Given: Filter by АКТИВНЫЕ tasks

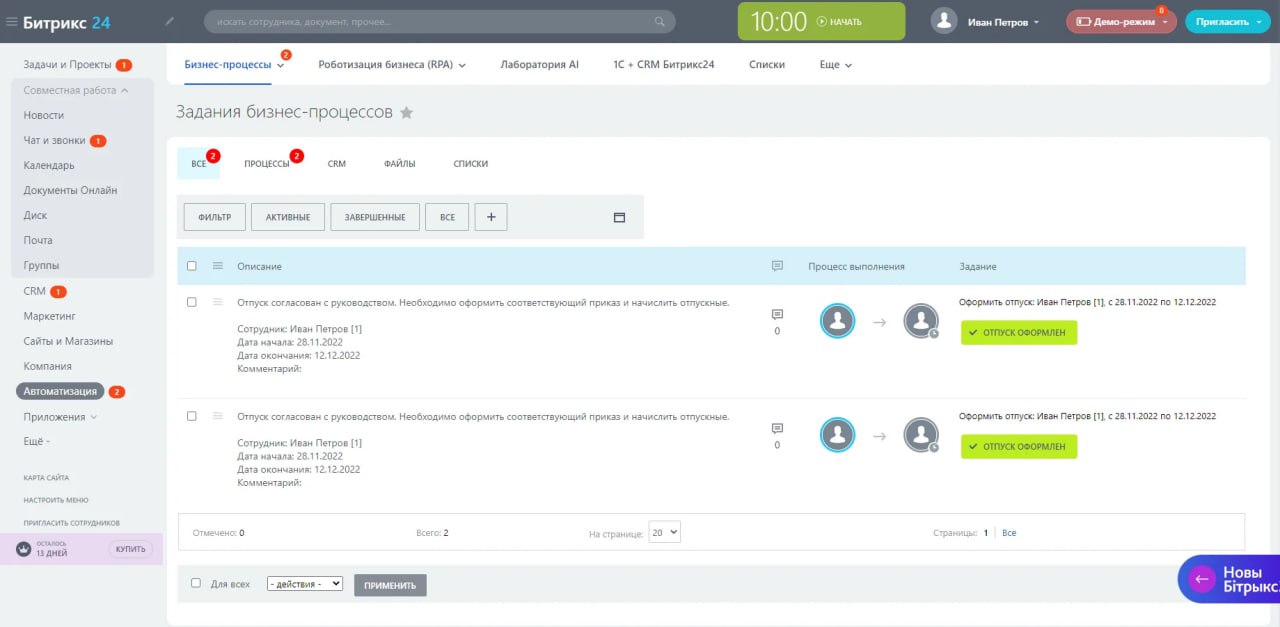Looking at the screenshot, I should click(x=288, y=217).
